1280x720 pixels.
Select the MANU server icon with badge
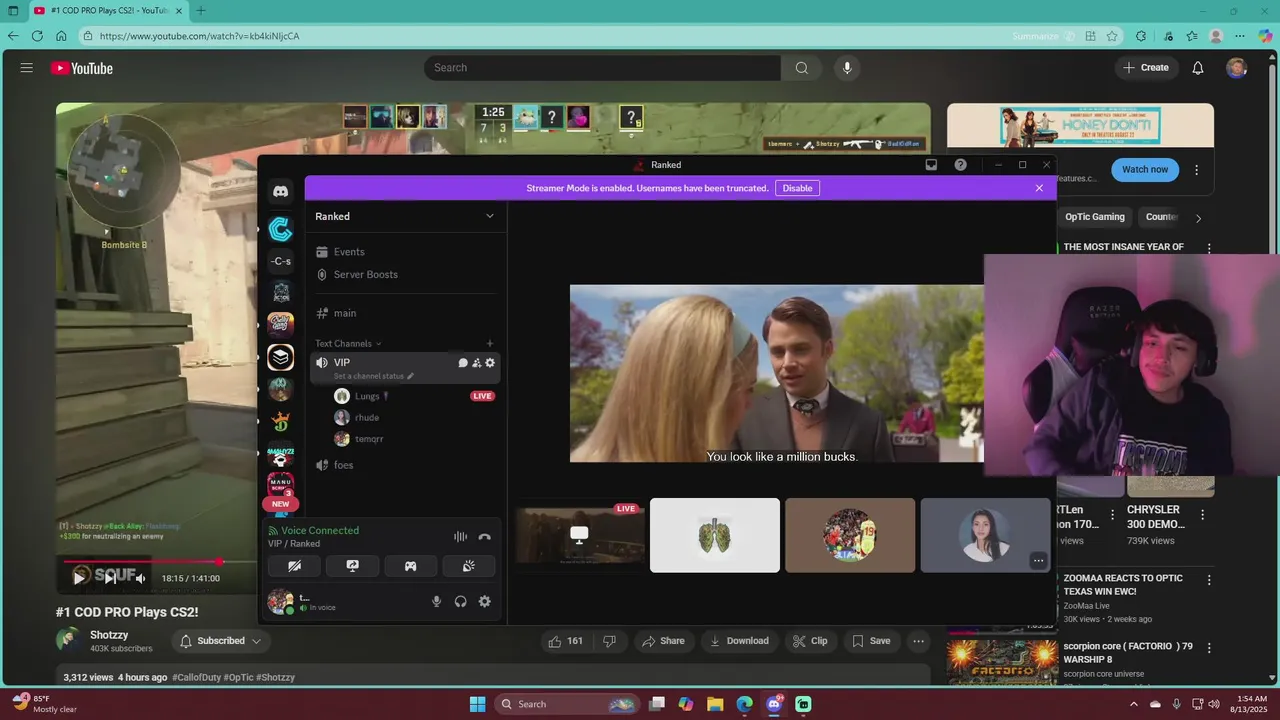tap(281, 483)
